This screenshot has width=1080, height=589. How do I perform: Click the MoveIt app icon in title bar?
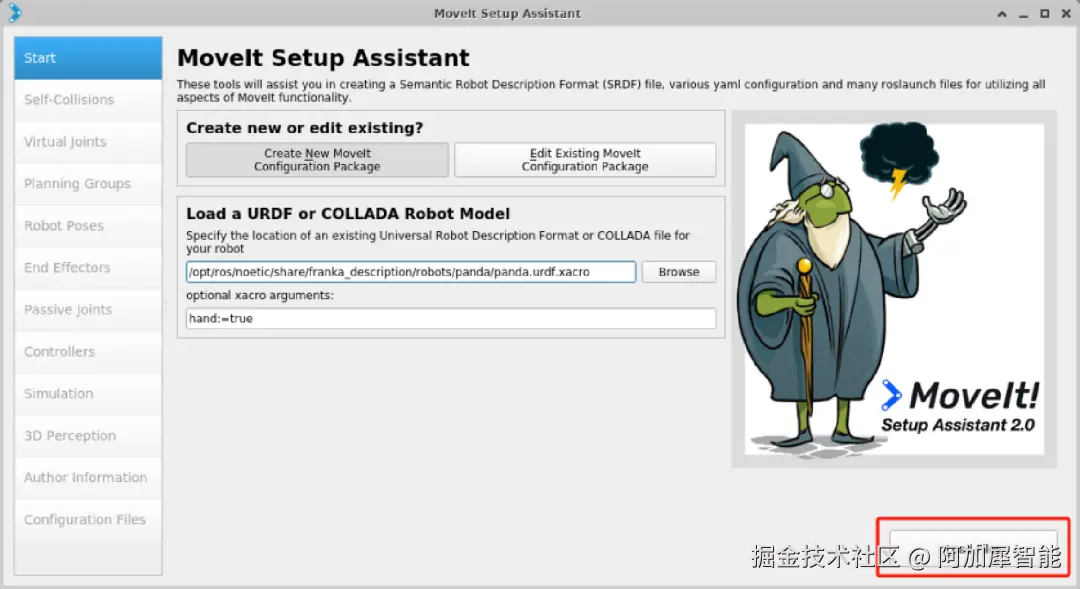click(x=14, y=12)
